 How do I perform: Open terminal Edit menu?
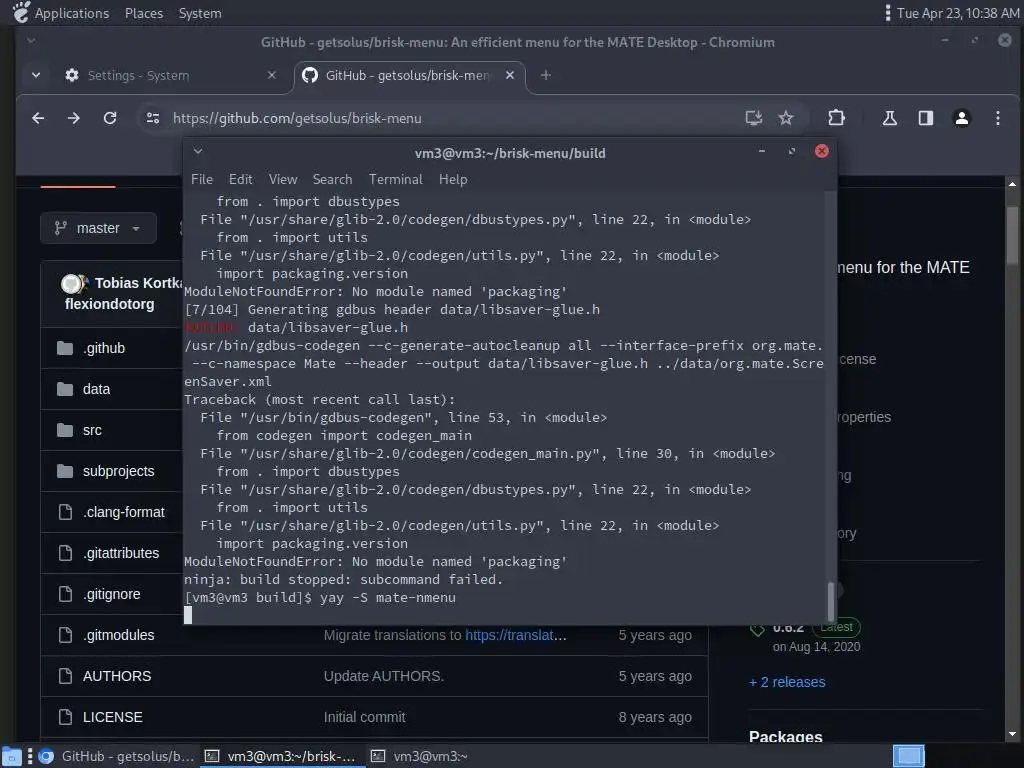point(240,180)
